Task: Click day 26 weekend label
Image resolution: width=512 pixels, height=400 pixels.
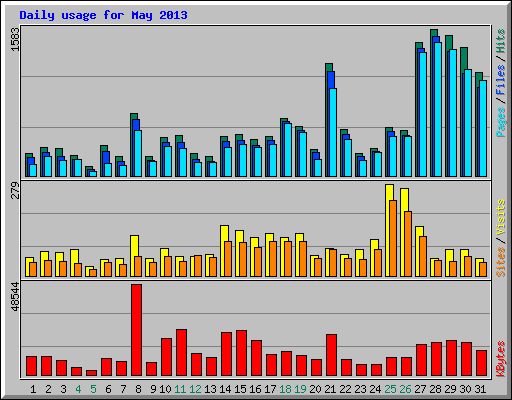Action: pos(405,389)
